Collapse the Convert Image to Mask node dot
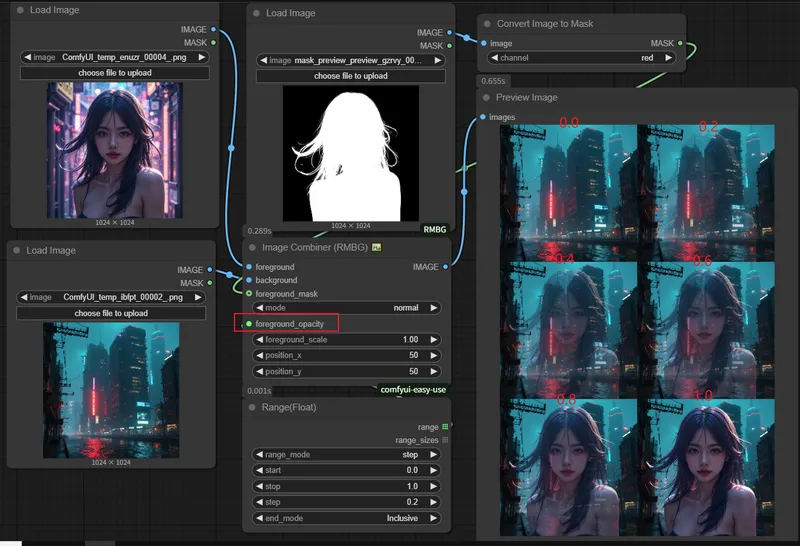This screenshot has width=800, height=546. coord(486,24)
